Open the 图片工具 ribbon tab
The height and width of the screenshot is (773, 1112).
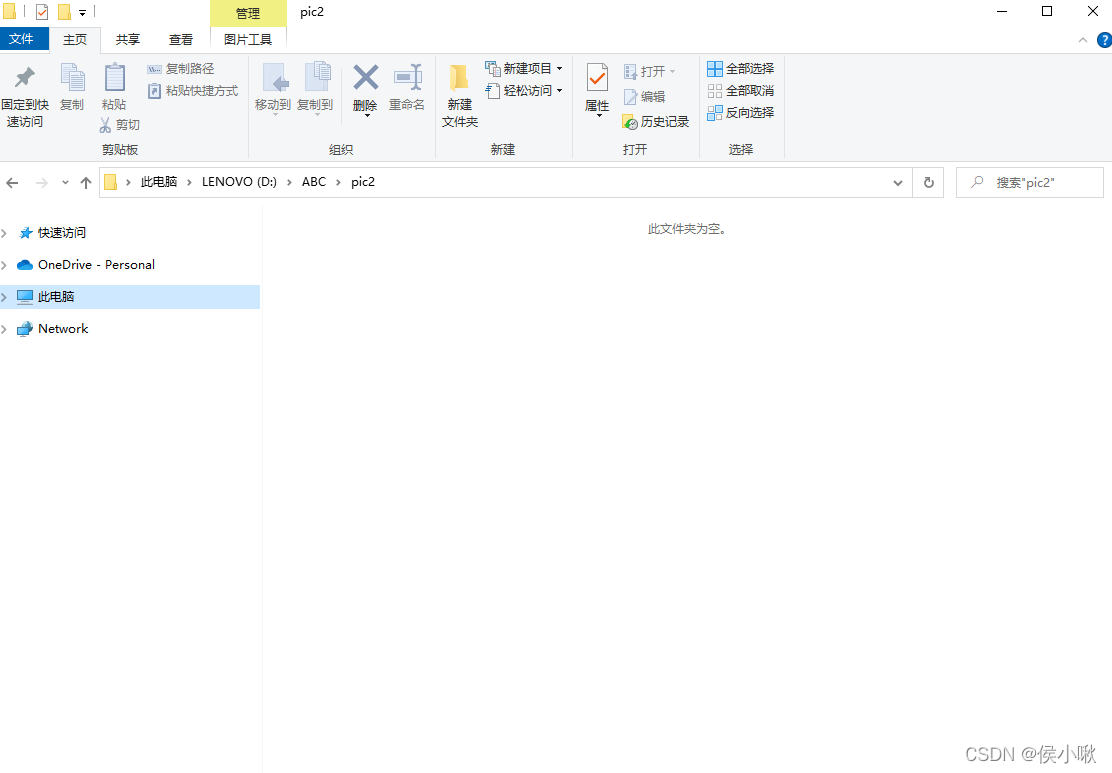[x=247, y=39]
